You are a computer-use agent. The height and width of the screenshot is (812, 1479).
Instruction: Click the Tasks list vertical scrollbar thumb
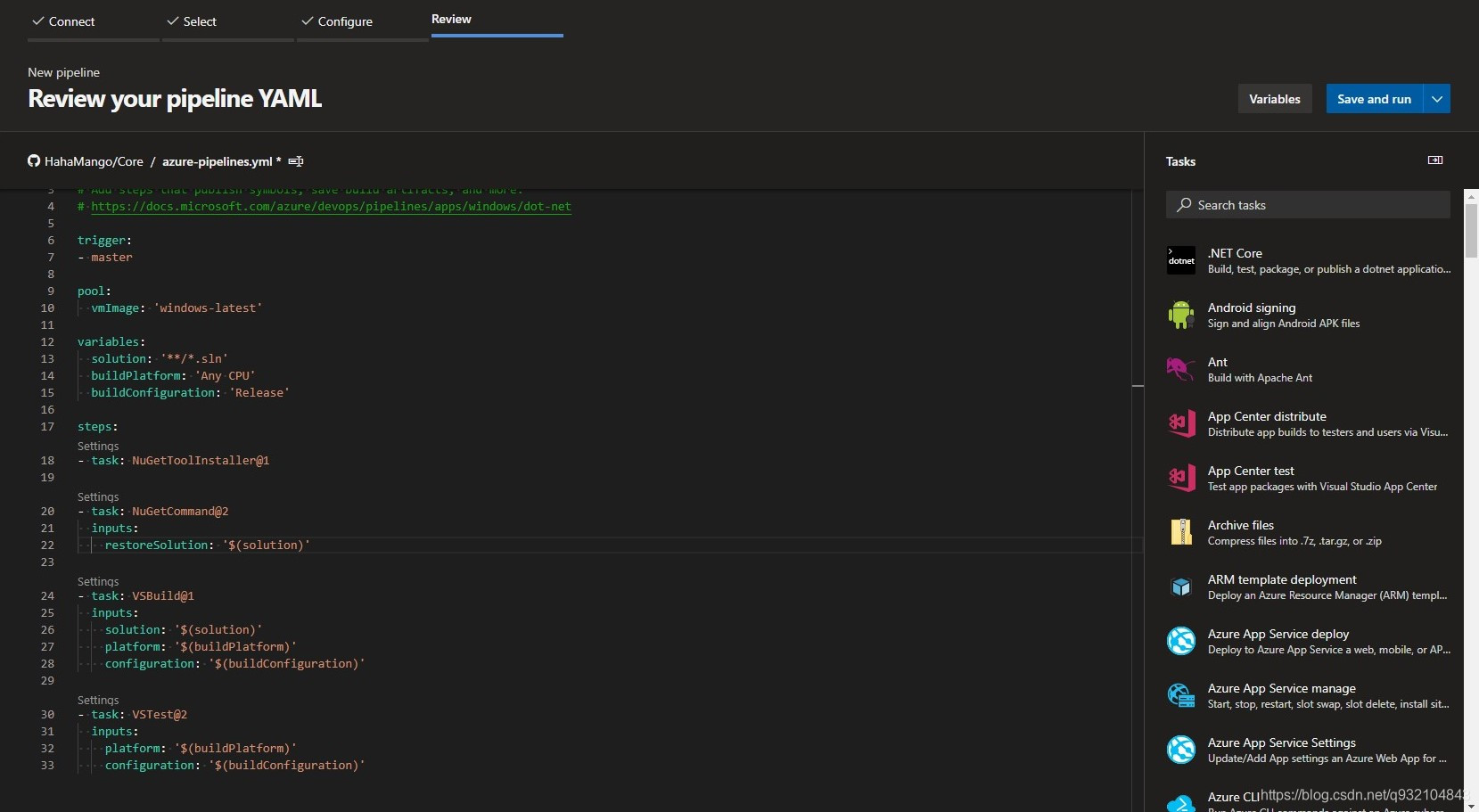1471,230
